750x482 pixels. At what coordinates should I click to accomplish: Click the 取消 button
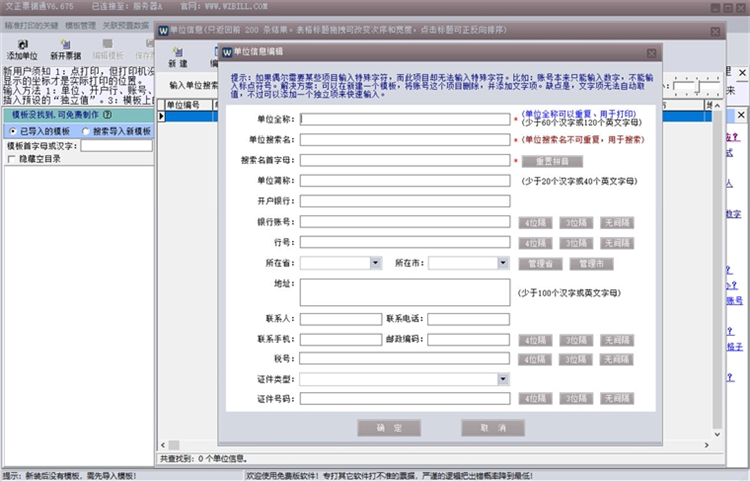coord(493,427)
